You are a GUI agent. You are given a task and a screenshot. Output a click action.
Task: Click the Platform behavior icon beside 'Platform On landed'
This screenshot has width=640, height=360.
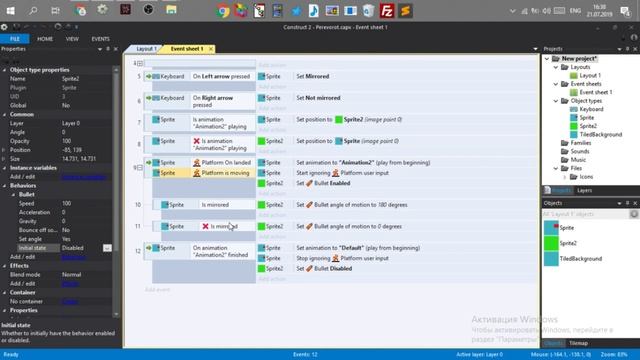(x=196, y=162)
